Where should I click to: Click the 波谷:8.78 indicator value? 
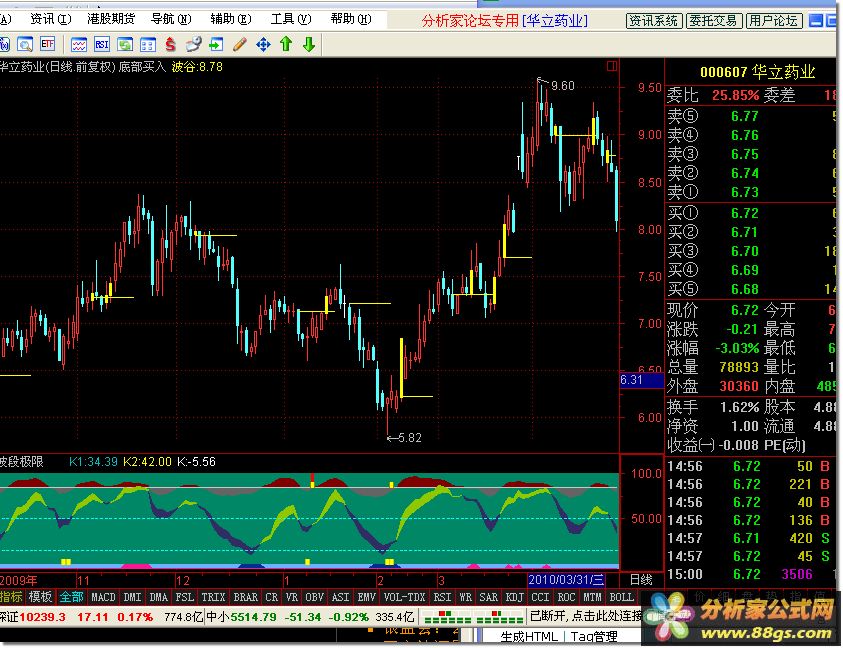[x=197, y=67]
